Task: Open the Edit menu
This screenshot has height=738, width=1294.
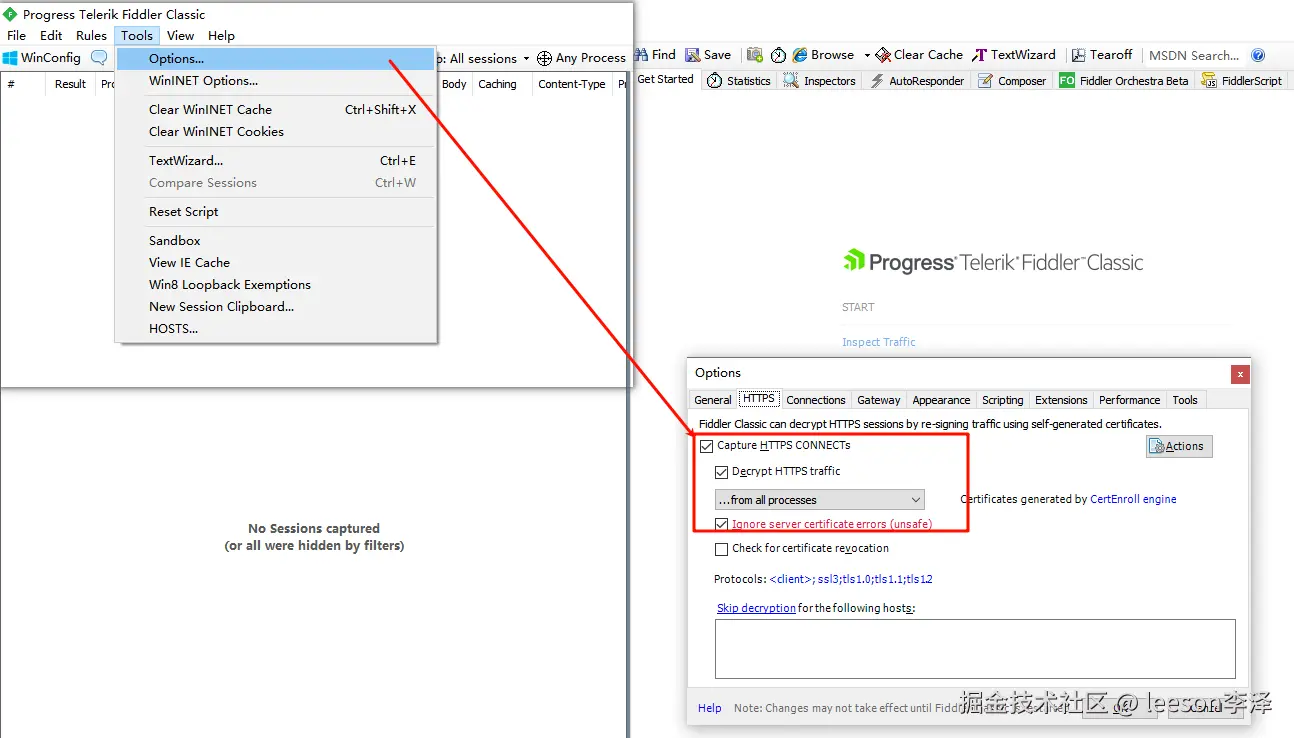Action: click(51, 35)
